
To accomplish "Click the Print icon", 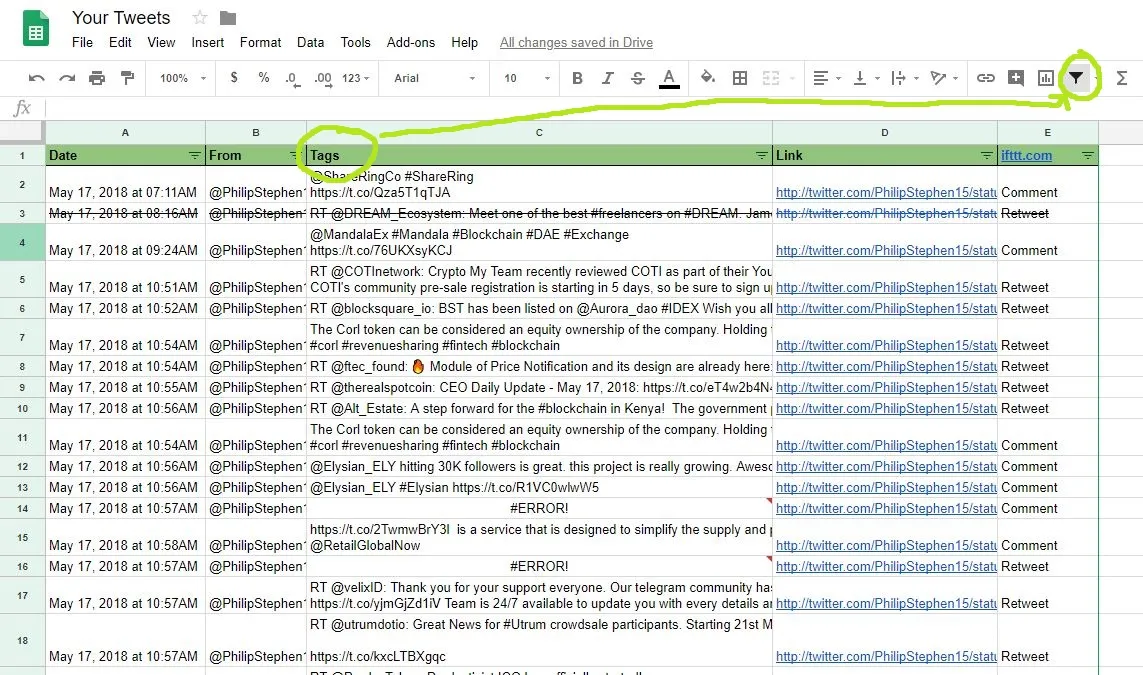I will (97, 78).
